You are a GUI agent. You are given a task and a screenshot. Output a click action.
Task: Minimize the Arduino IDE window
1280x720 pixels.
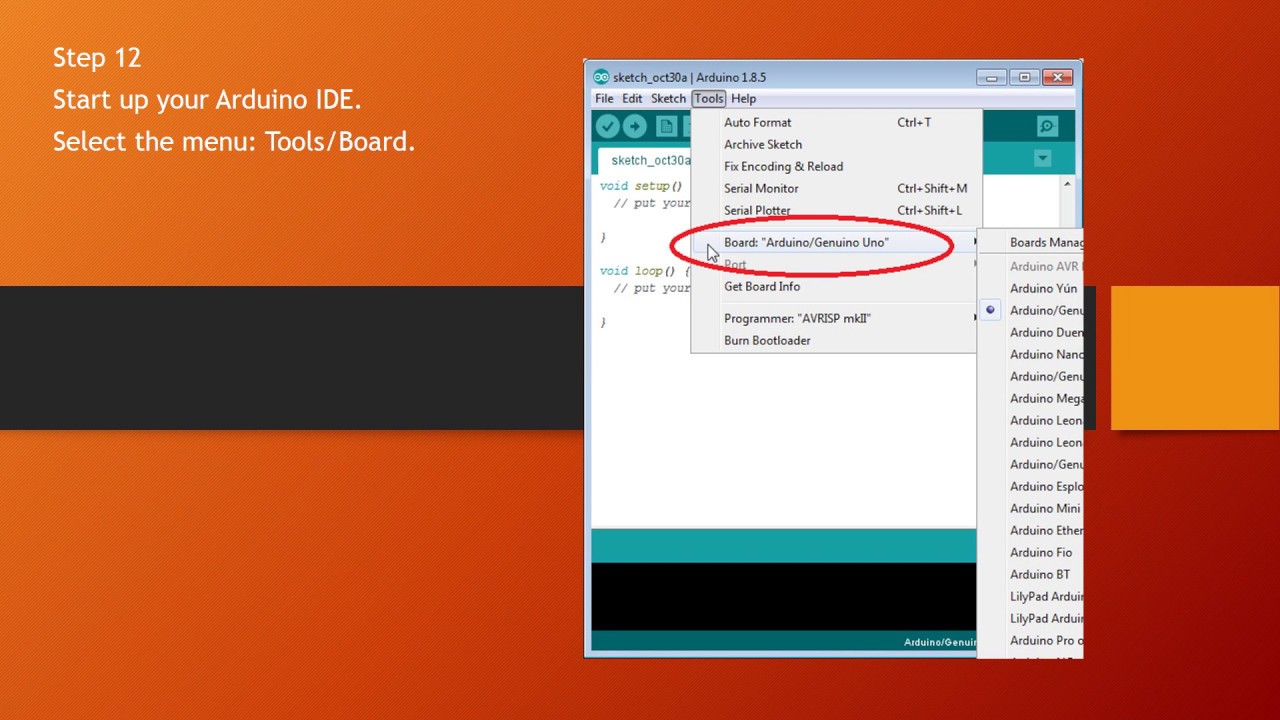pyautogui.click(x=992, y=77)
